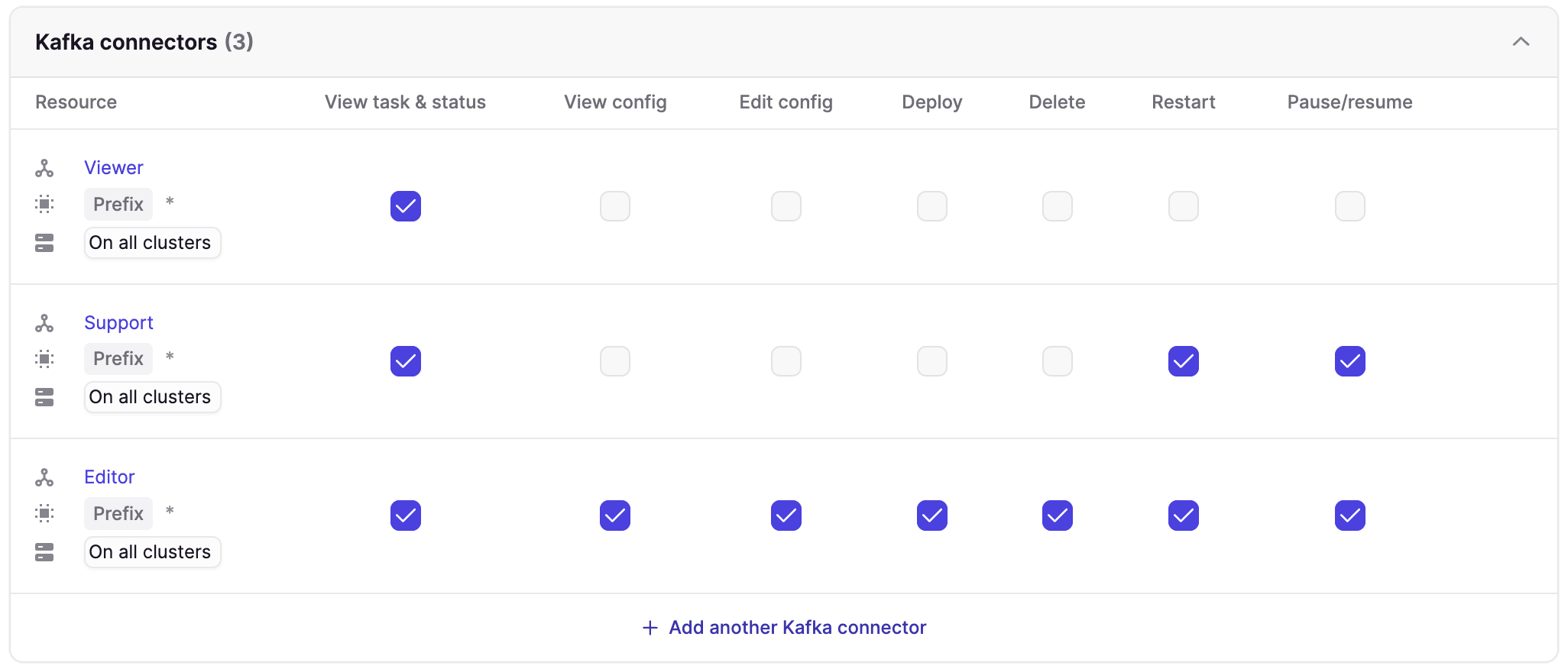
Task: Open On all clusters selector for Support
Action: tap(152, 397)
